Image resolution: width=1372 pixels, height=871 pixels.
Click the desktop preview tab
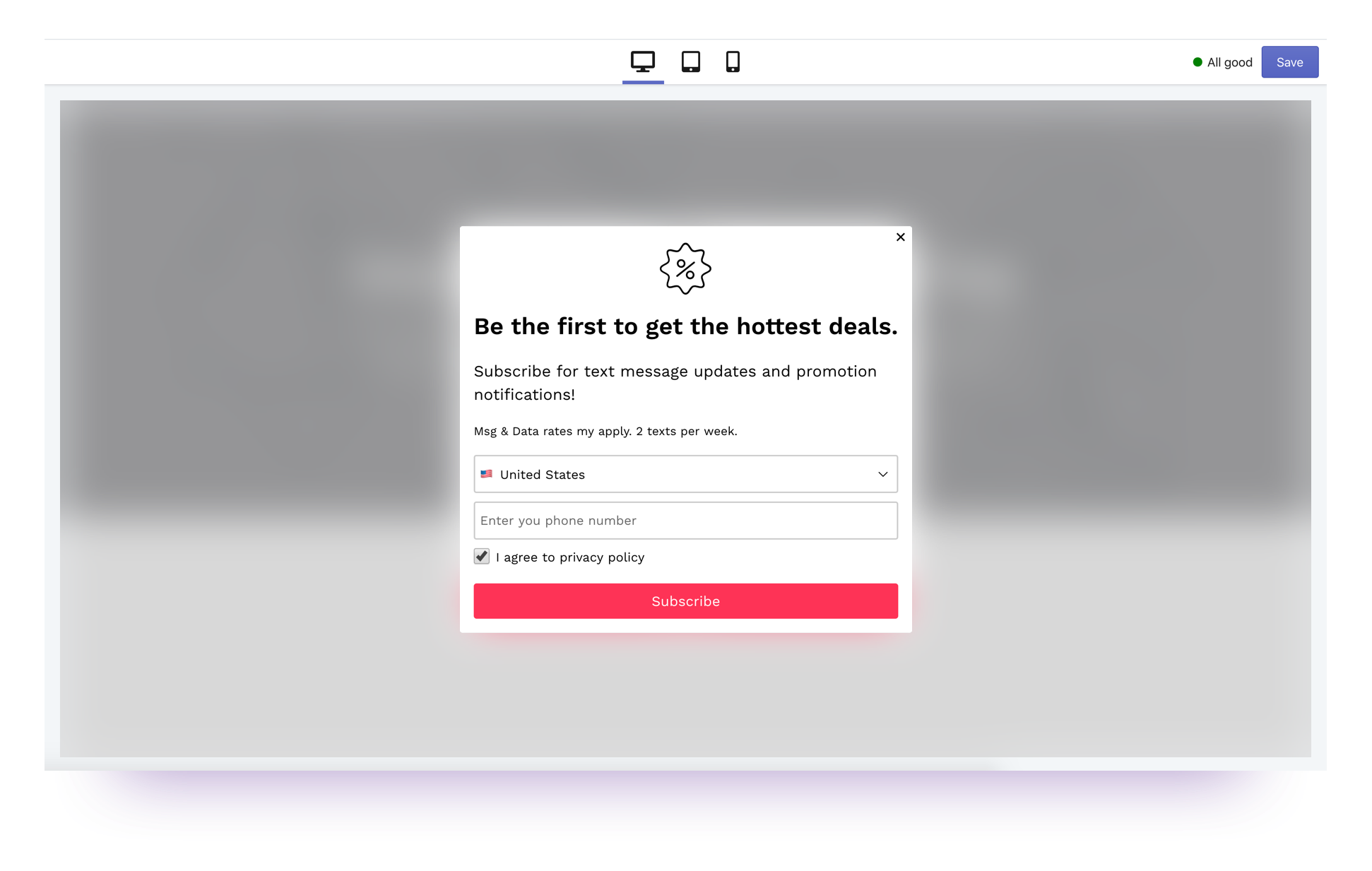point(643,62)
